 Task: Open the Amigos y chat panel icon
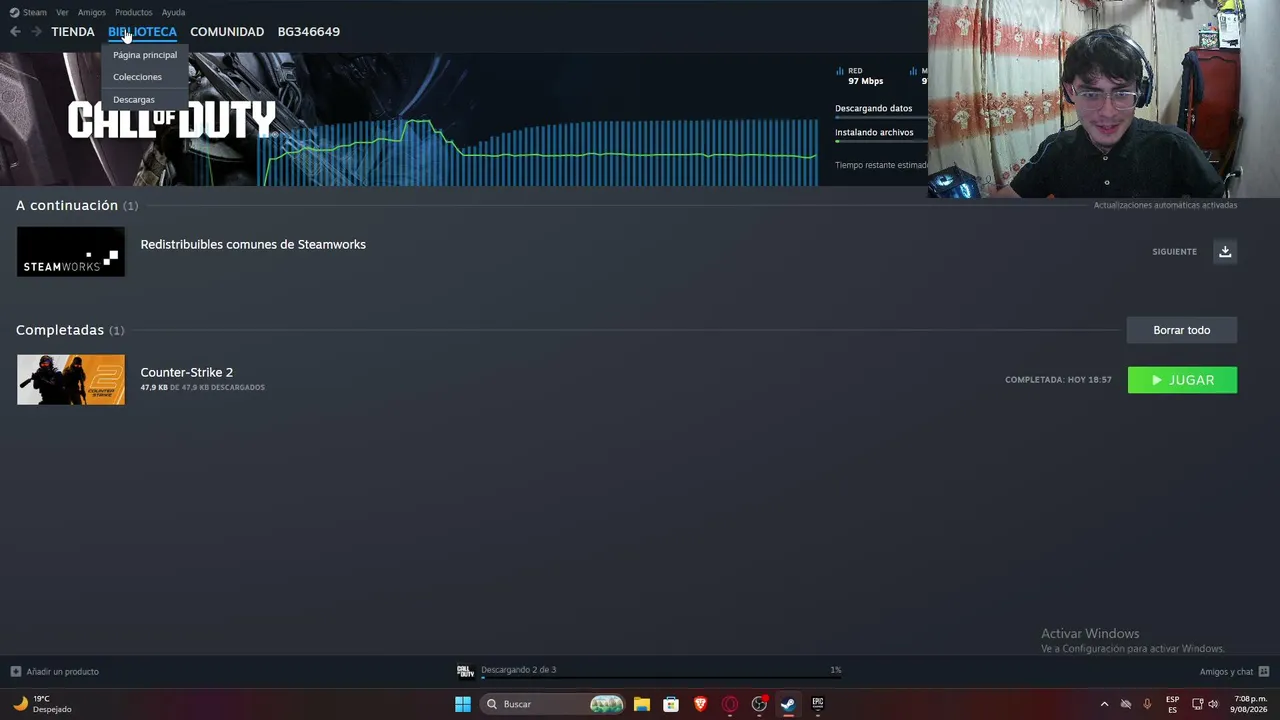[1264, 671]
